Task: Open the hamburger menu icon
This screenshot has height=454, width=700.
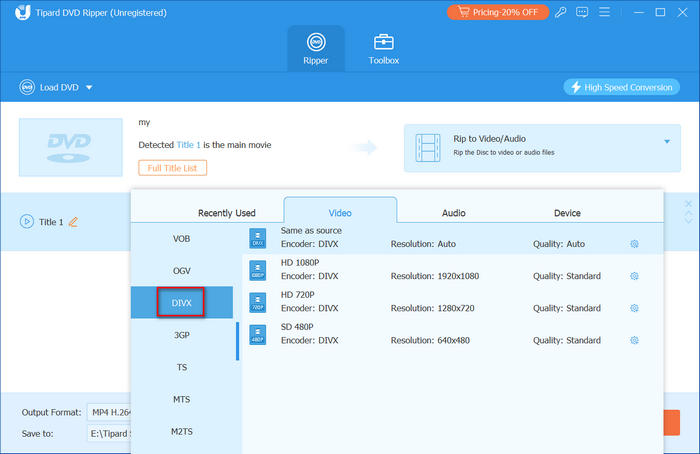Action: click(604, 12)
